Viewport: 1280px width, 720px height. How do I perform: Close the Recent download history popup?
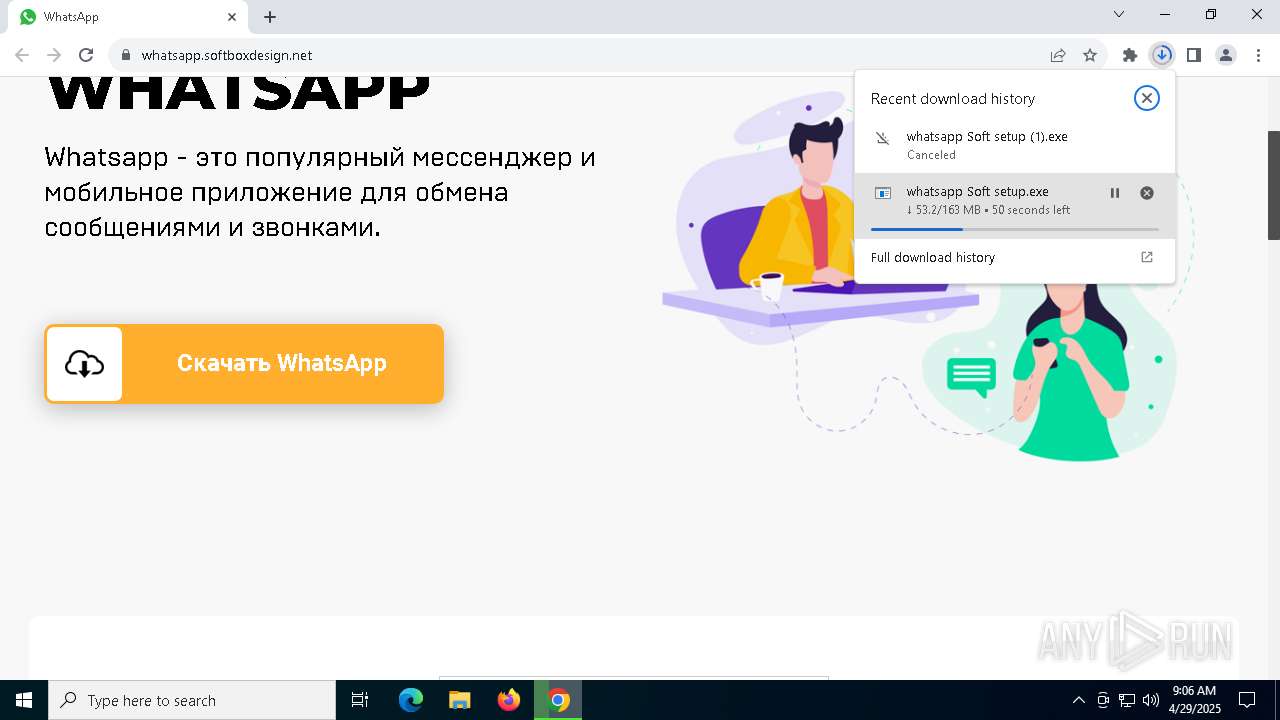point(1147,98)
